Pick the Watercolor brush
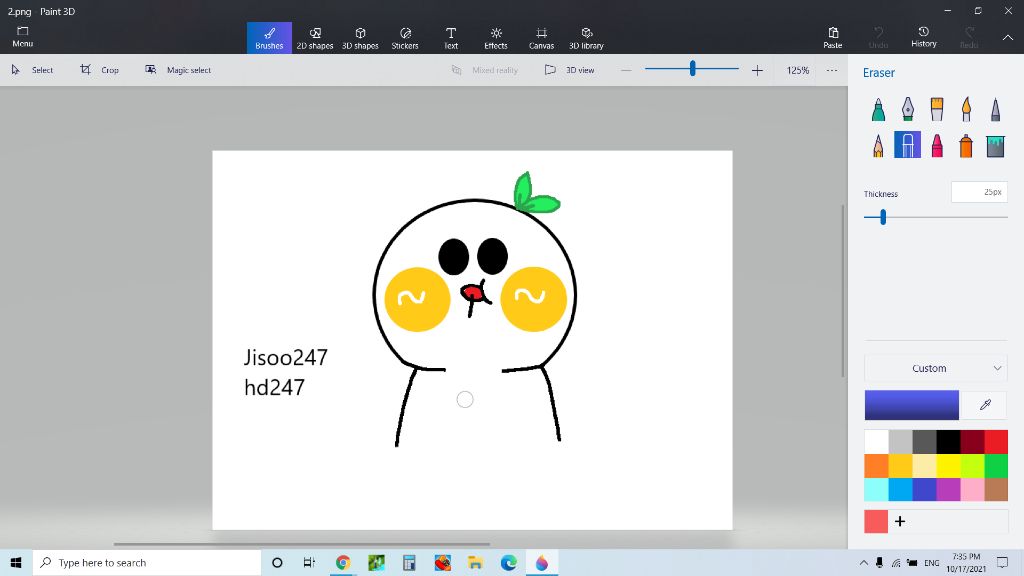The width and height of the screenshot is (1024, 576). (x=966, y=109)
